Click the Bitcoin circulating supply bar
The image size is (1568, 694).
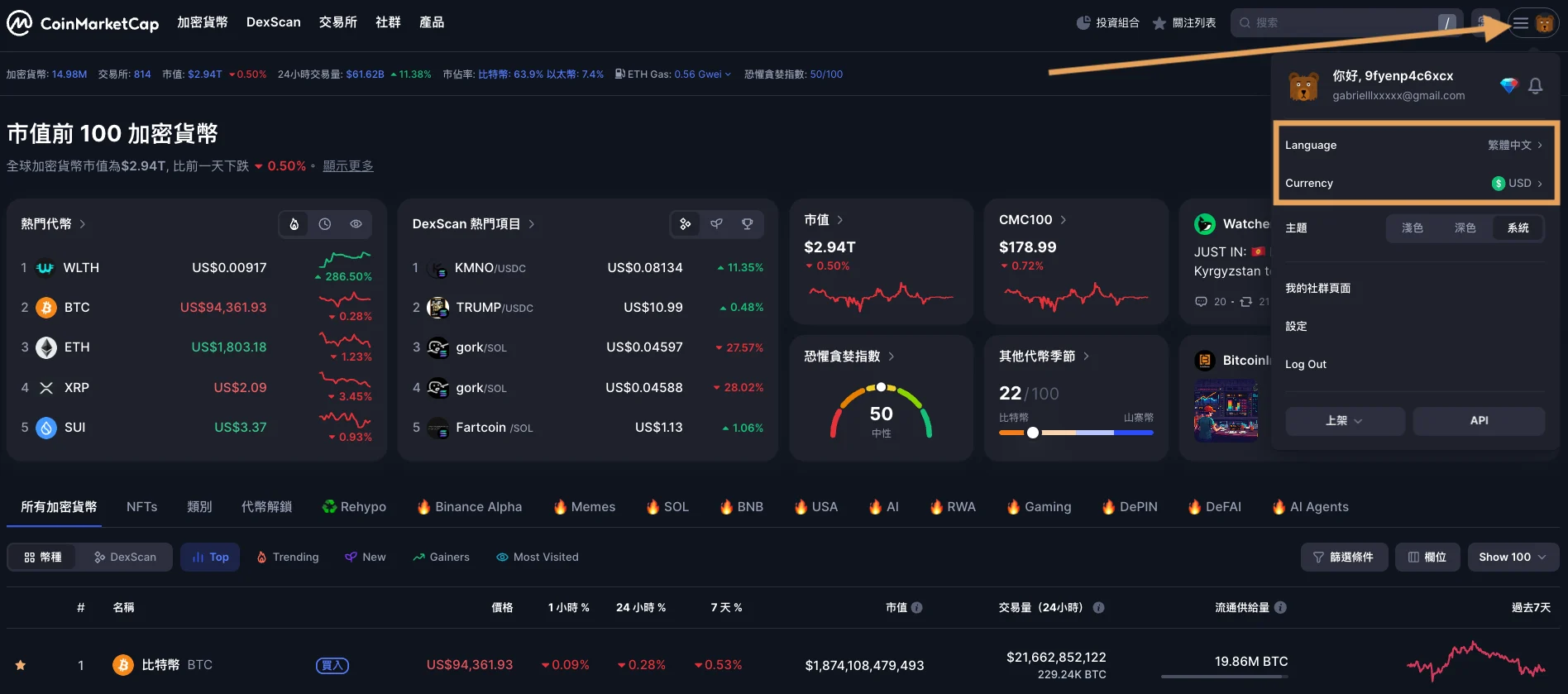pos(1225,677)
